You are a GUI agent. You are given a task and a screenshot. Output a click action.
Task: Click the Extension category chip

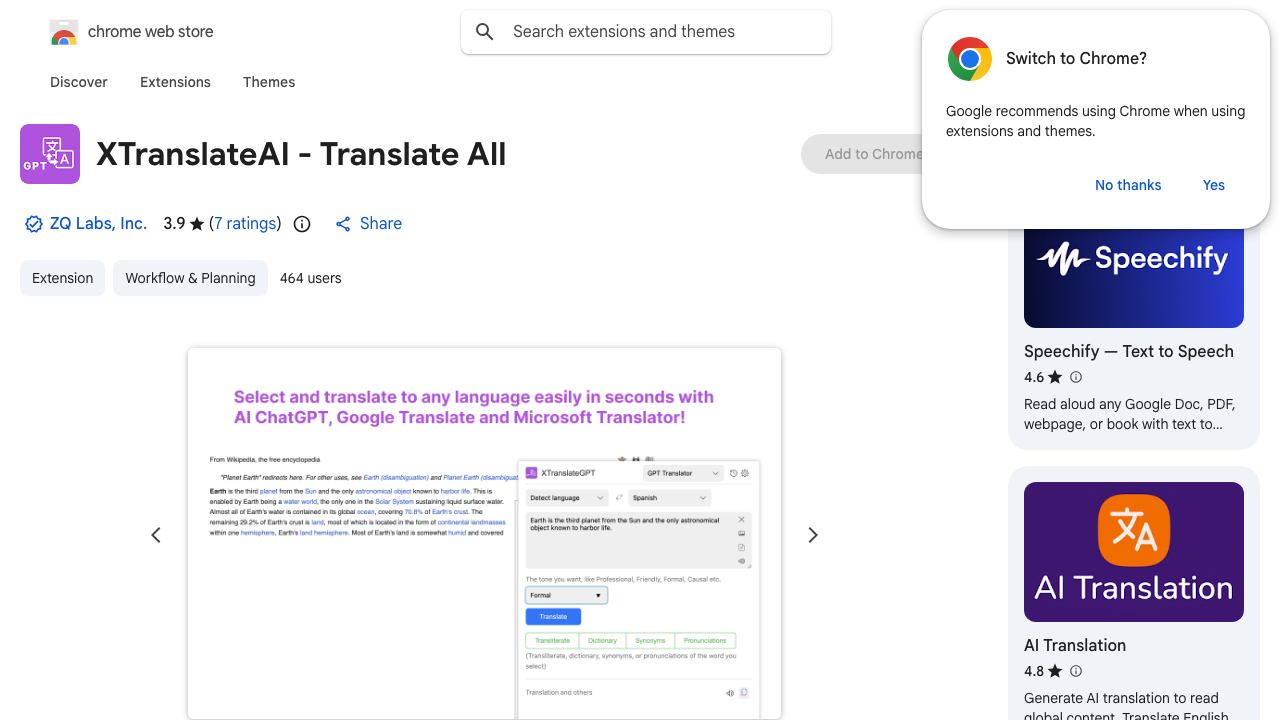coord(62,278)
